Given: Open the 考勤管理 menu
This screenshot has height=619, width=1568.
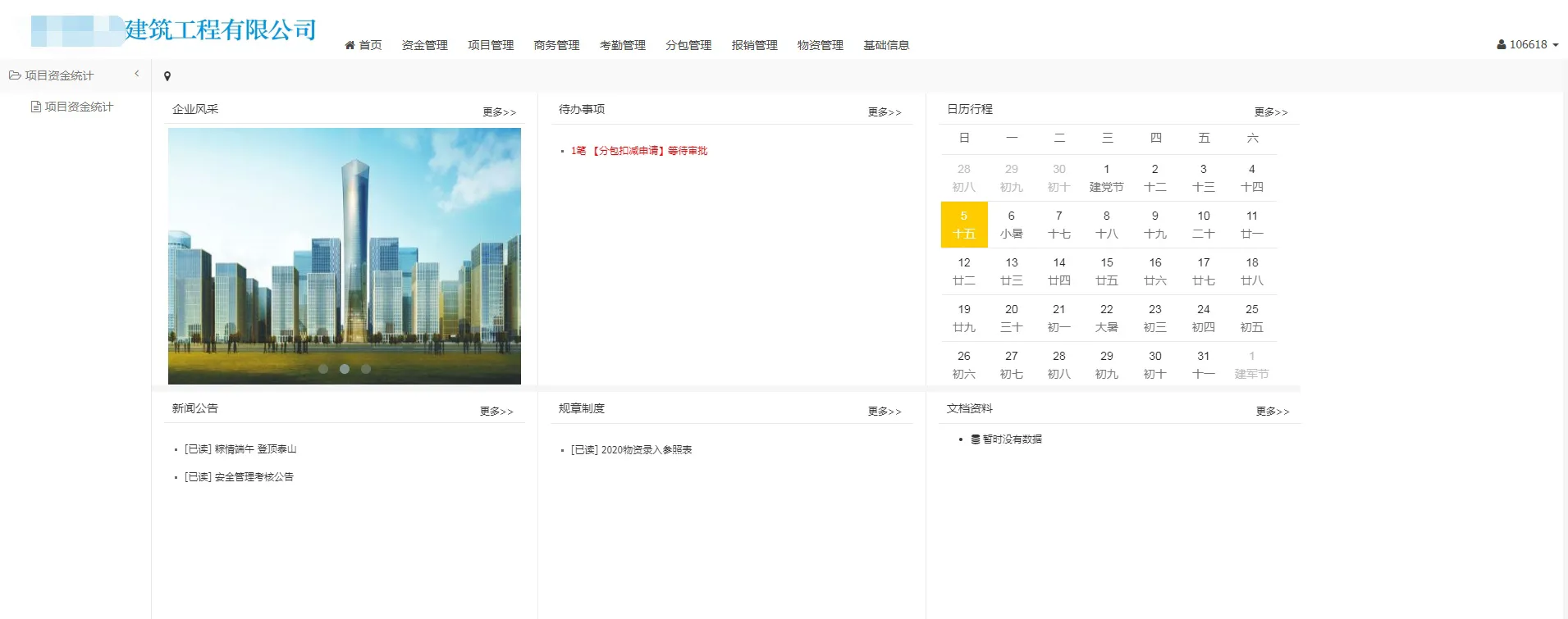Looking at the screenshot, I should [x=623, y=45].
